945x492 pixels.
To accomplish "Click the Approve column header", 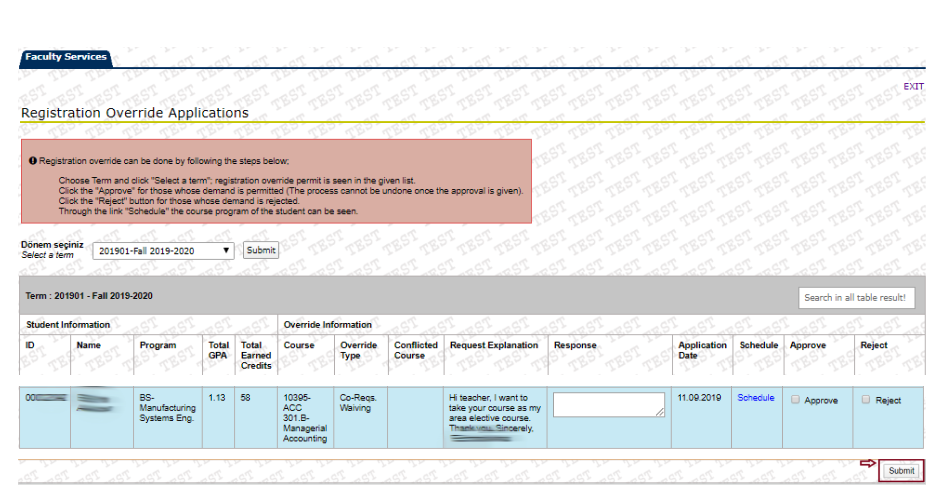I will (808, 345).
